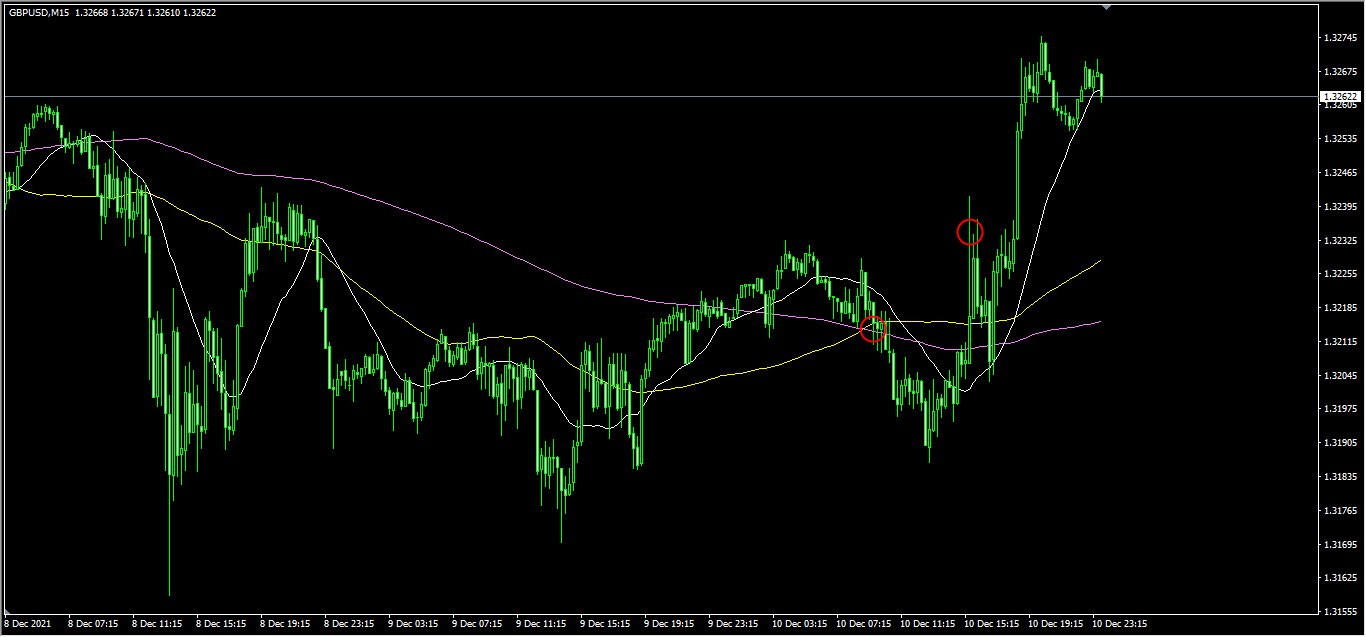This screenshot has width=1366, height=637.
Task: Click the 1.32185 price scale label
Action: [x=1338, y=308]
